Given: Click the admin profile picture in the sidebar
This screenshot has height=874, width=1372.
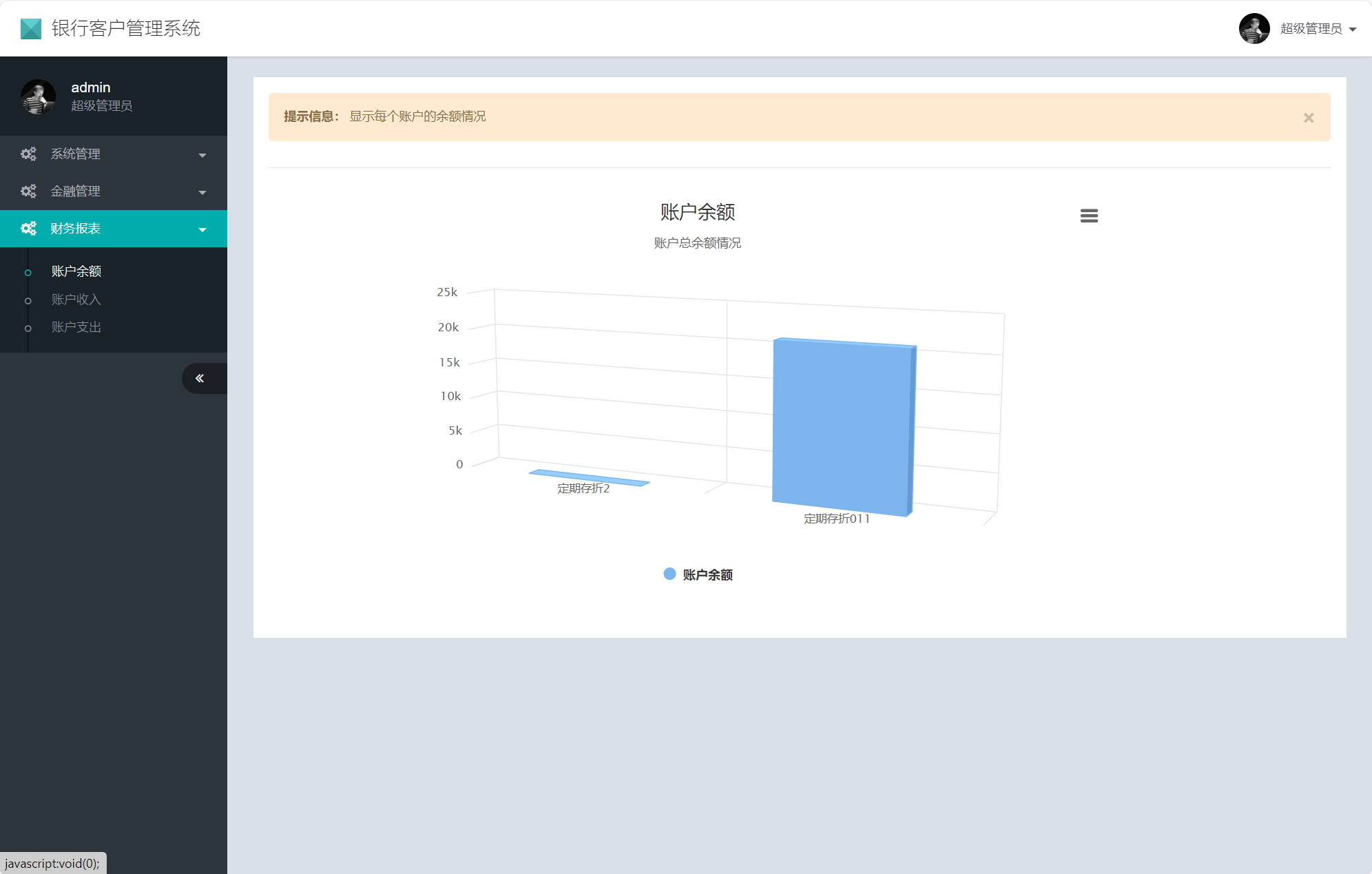Looking at the screenshot, I should [x=38, y=96].
